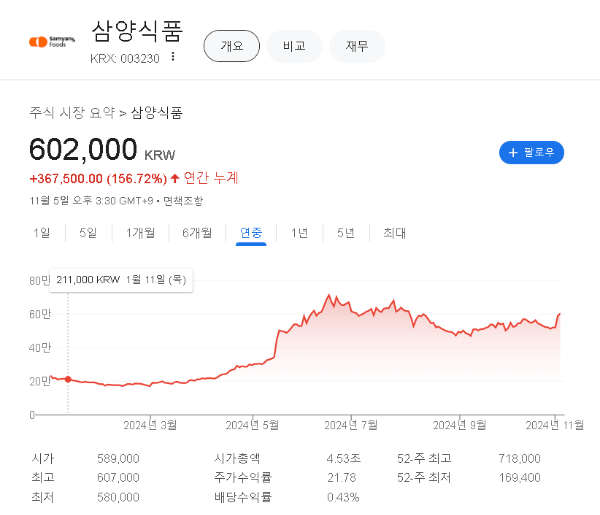Click the 시가총액 value 4.53조
This screenshot has height=515, width=600.
pyautogui.click(x=344, y=458)
